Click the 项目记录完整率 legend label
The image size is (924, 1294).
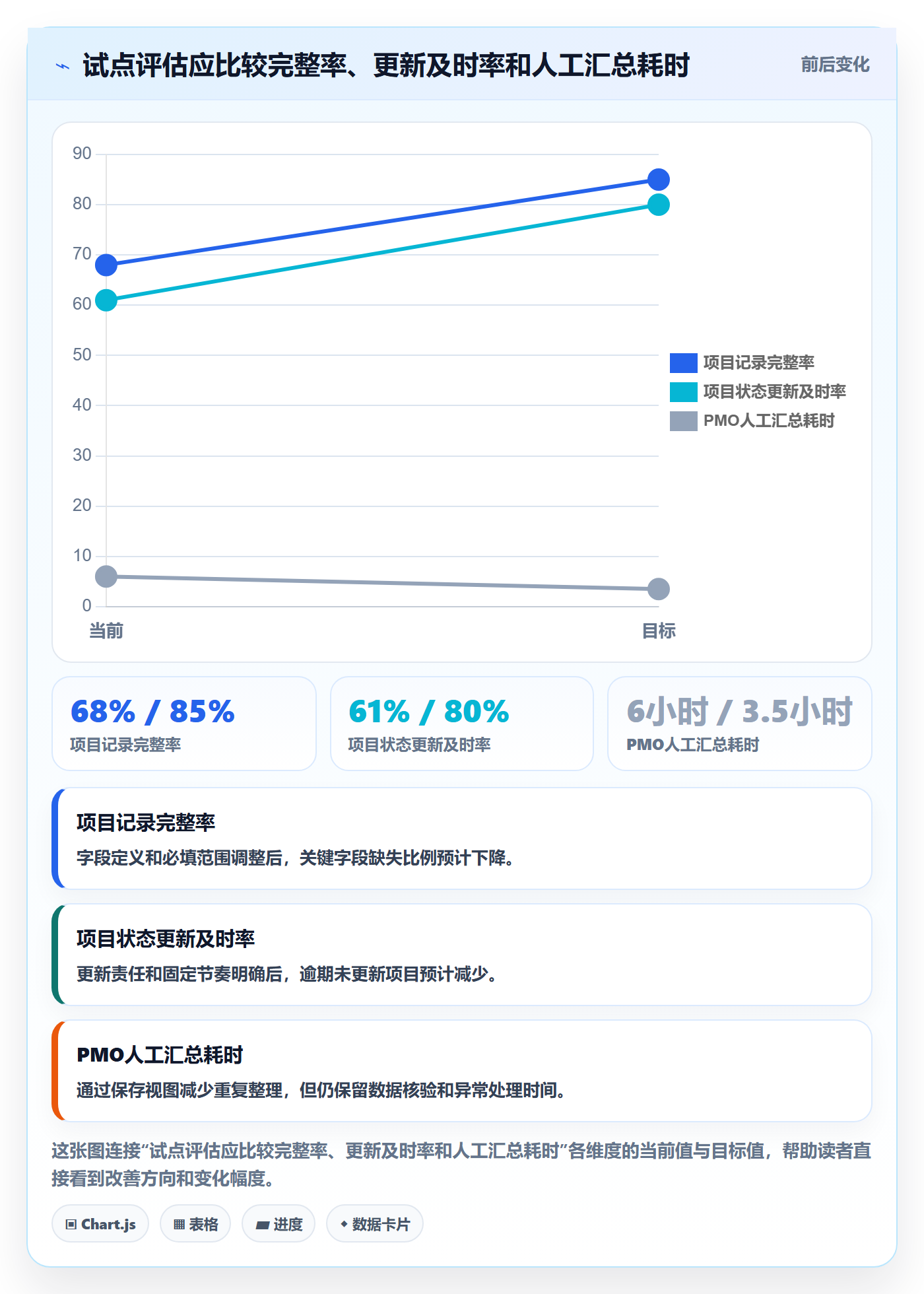tap(758, 362)
